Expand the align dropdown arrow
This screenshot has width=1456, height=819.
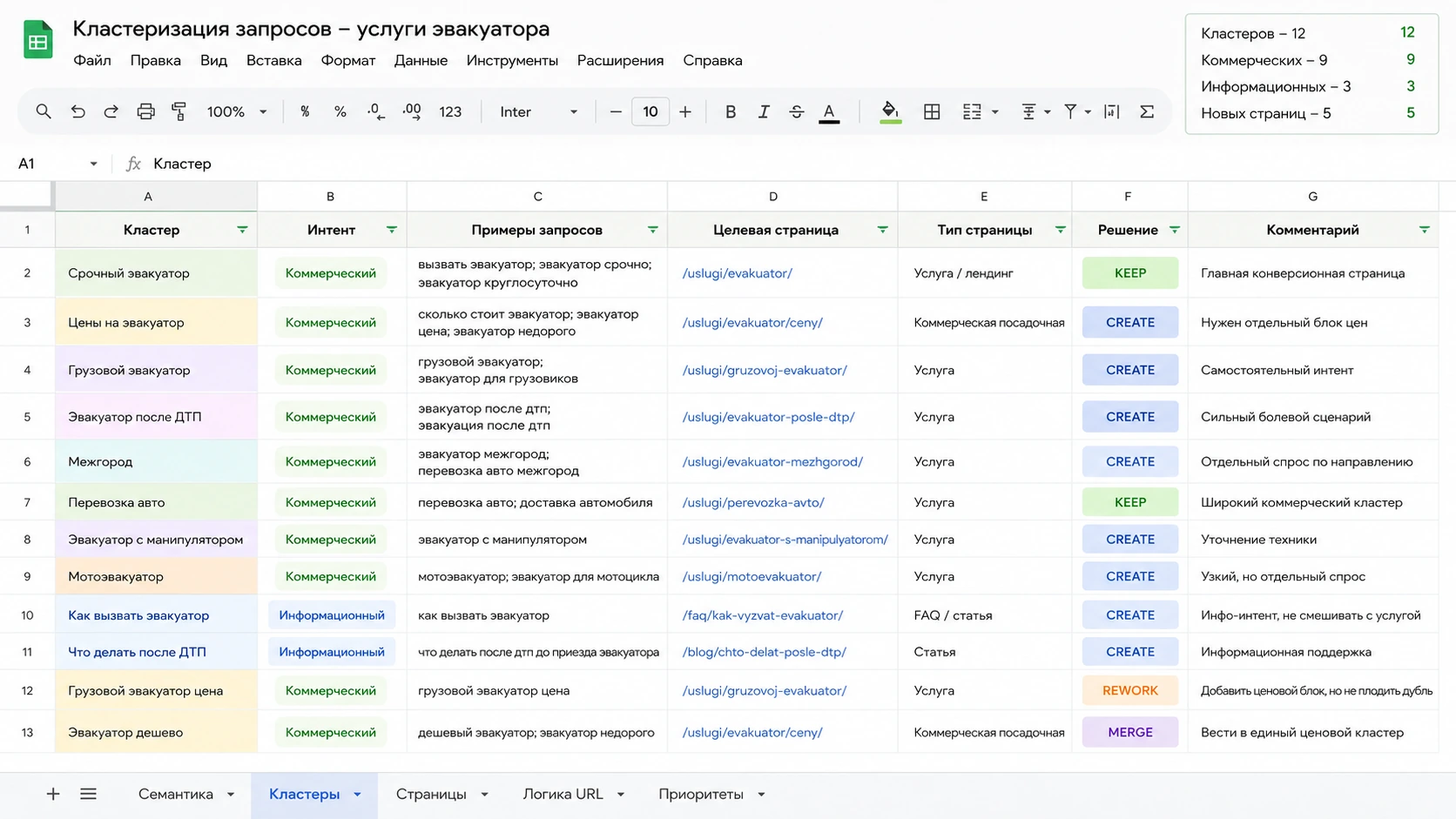[1047, 111]
